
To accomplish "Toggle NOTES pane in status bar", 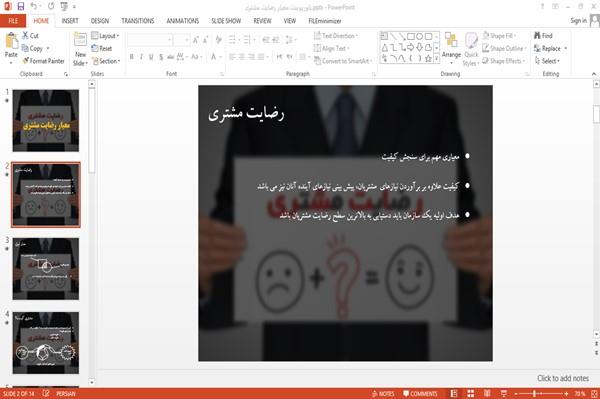I will (x=383, y=394).
